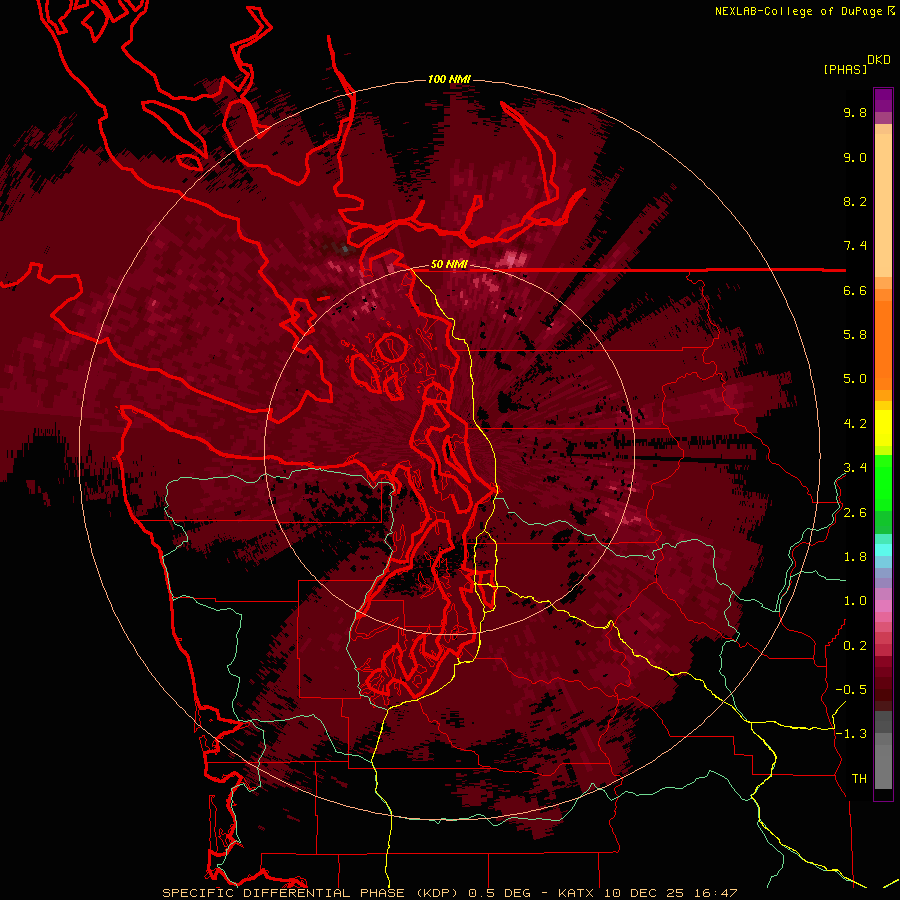Click the 5.0 legend value

pyautogui.click(x=855, y=379)
